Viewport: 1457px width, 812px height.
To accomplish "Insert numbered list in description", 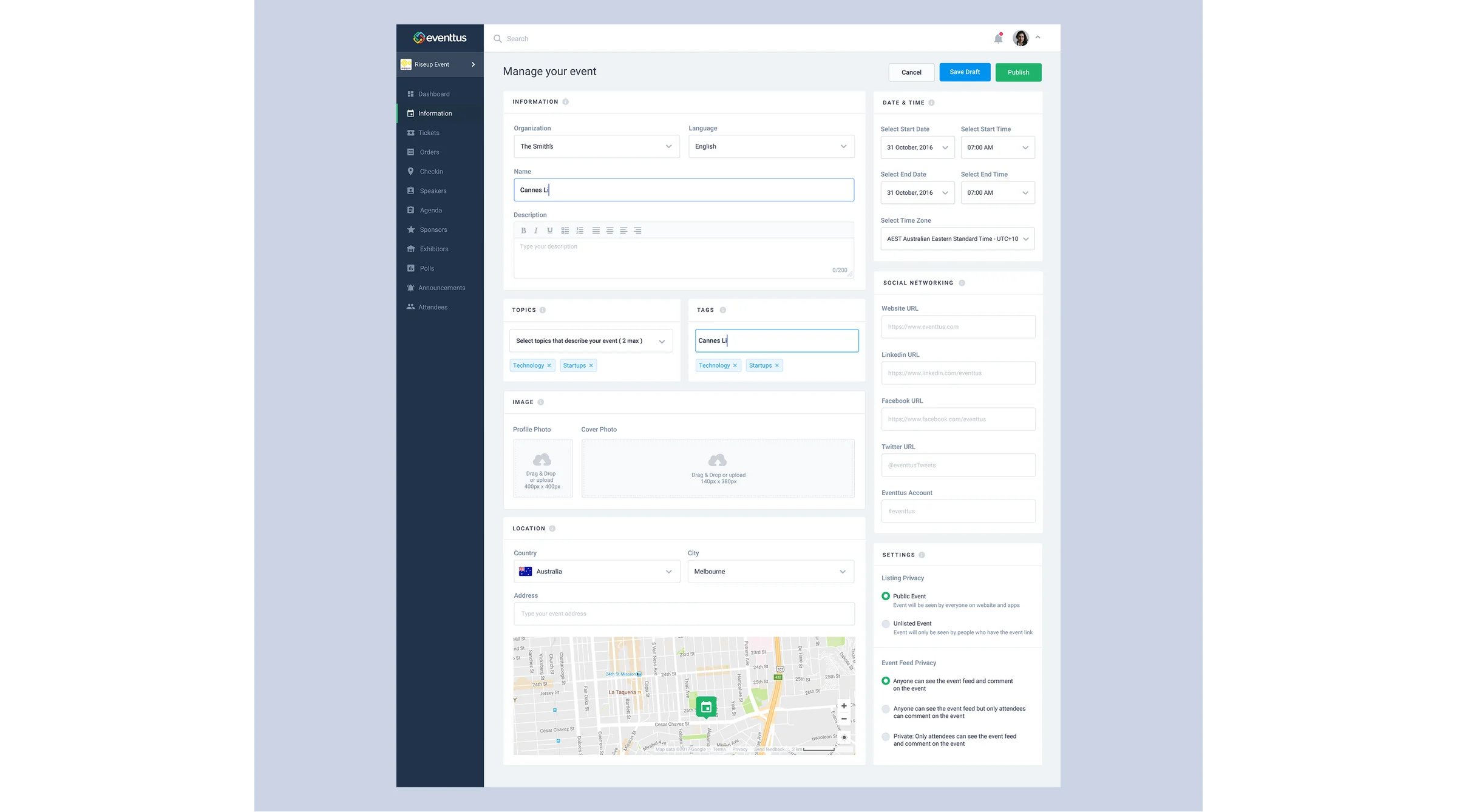I will click(x=580, y=231).
